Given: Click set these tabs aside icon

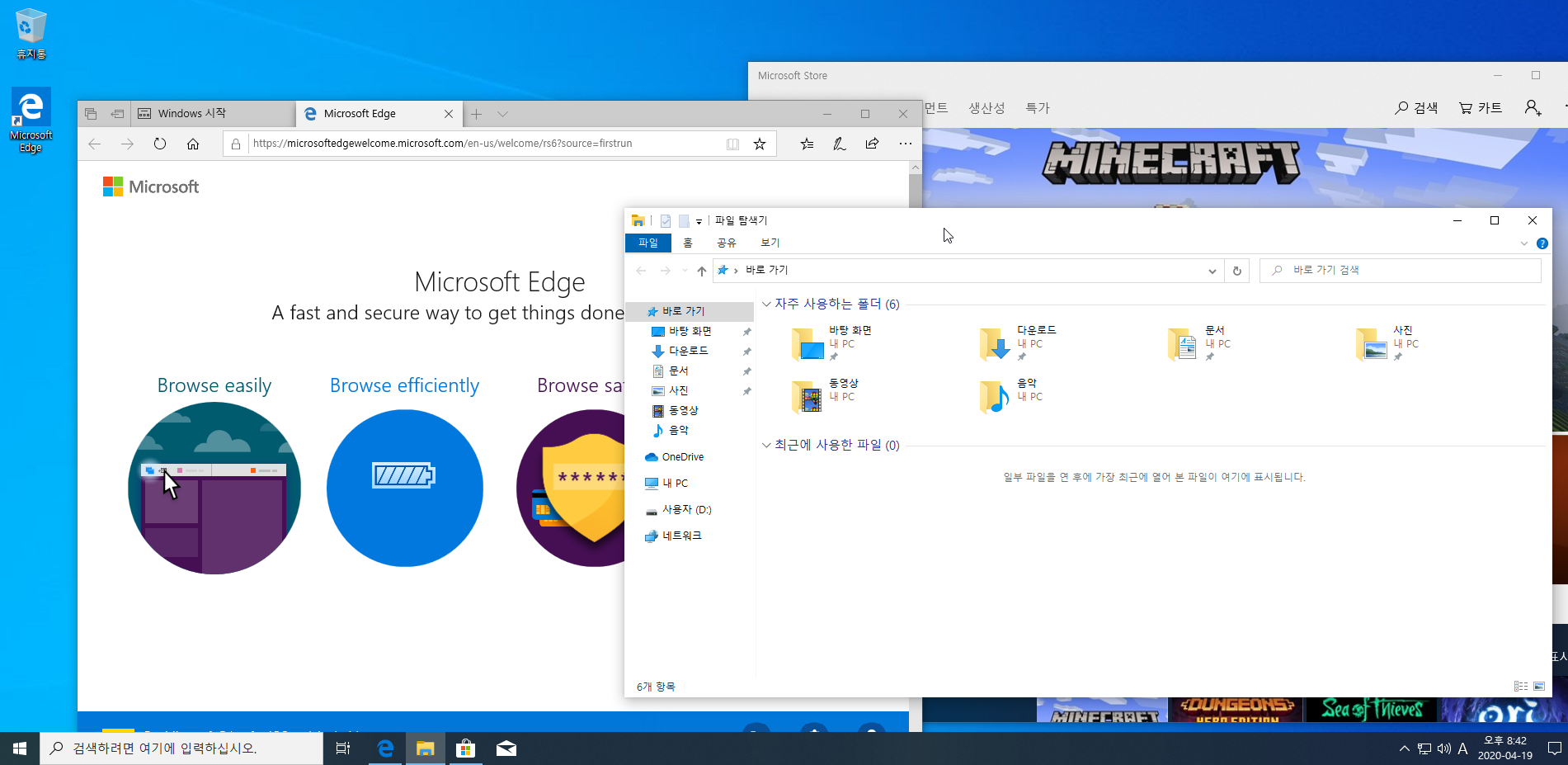Looking at the screenshot, I should (x=117, y=114).
